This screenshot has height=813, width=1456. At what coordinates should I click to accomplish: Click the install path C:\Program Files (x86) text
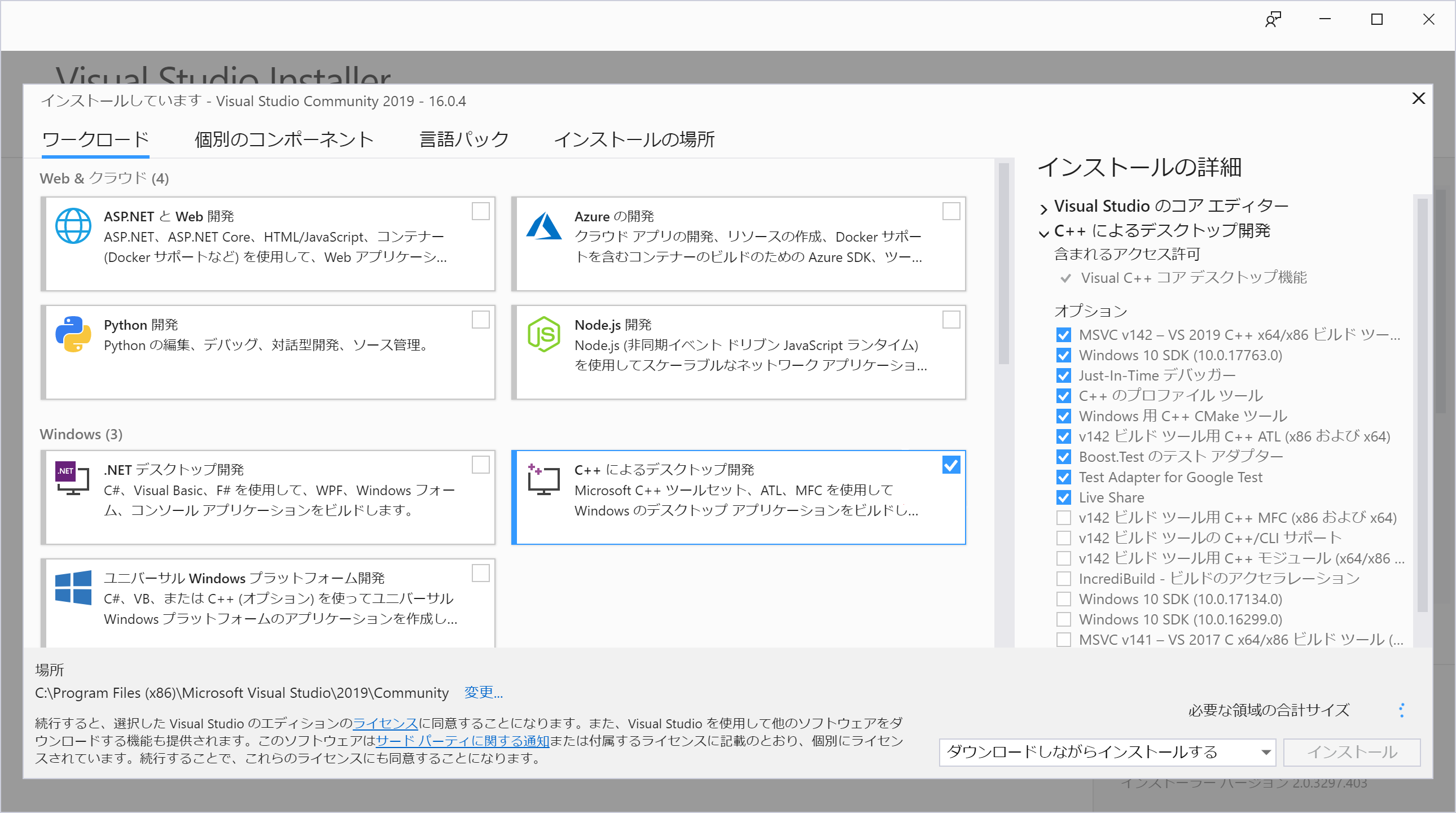[242, 693]
